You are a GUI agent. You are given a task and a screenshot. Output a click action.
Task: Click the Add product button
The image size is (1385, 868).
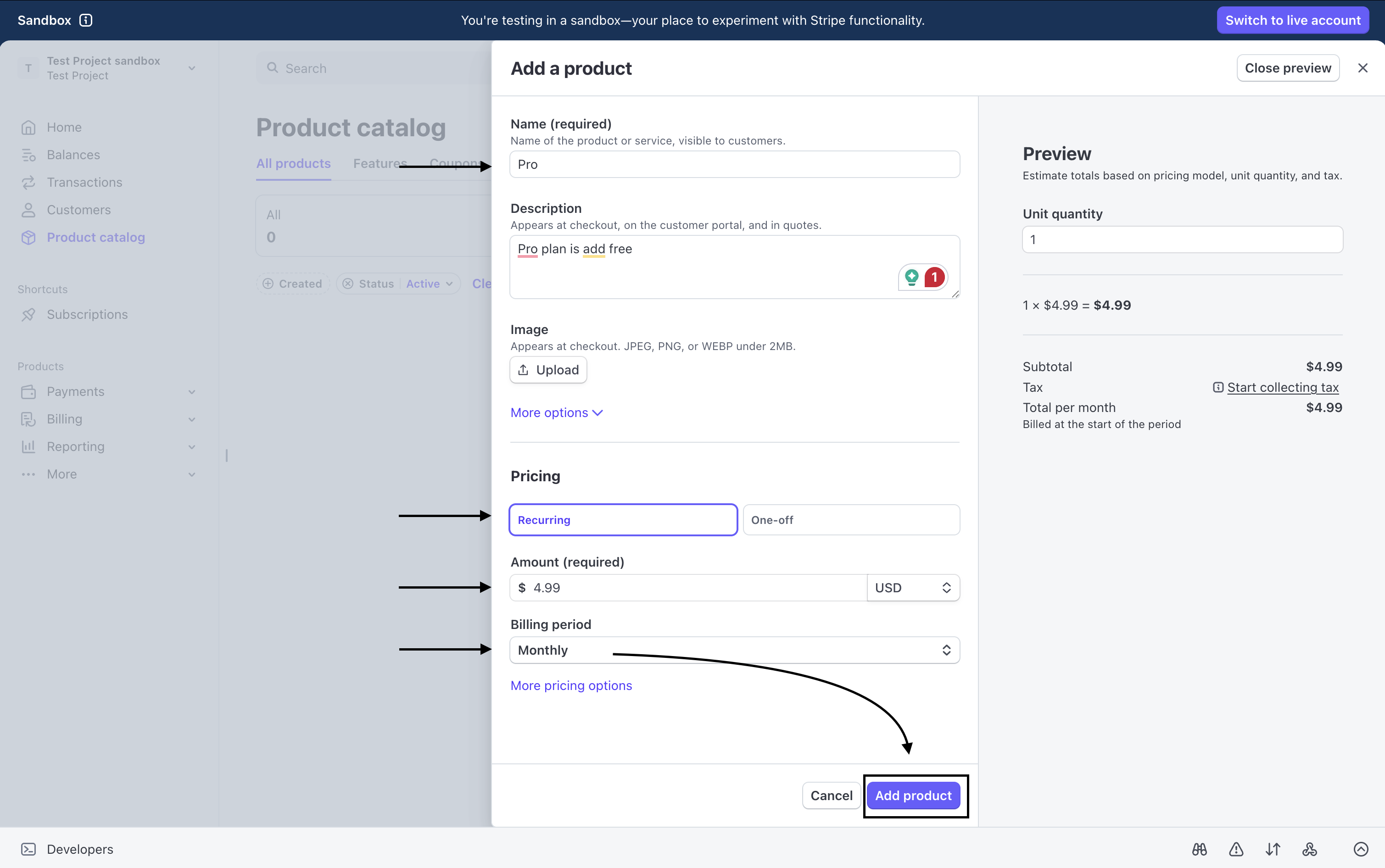914,796
